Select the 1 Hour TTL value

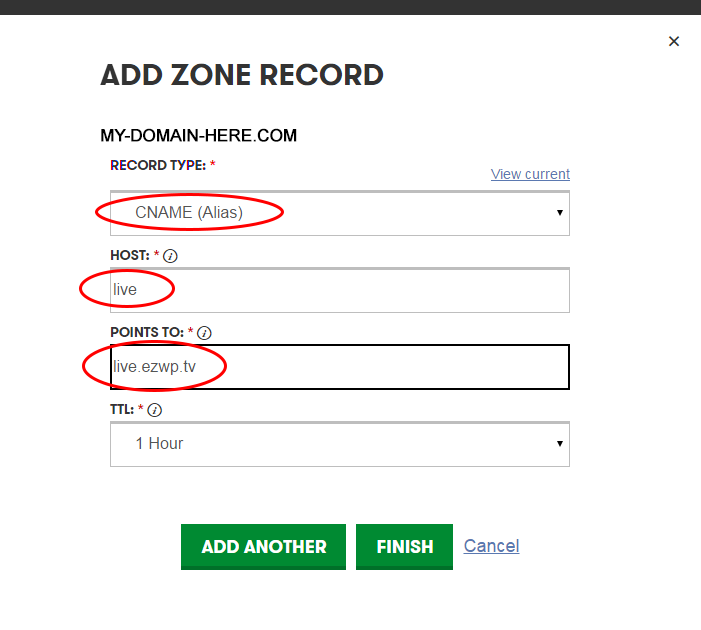coord(159,444)
